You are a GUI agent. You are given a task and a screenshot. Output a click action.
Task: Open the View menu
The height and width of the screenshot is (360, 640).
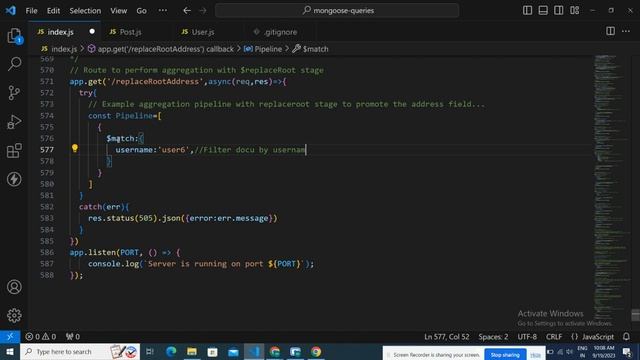(x=118, y=11)
